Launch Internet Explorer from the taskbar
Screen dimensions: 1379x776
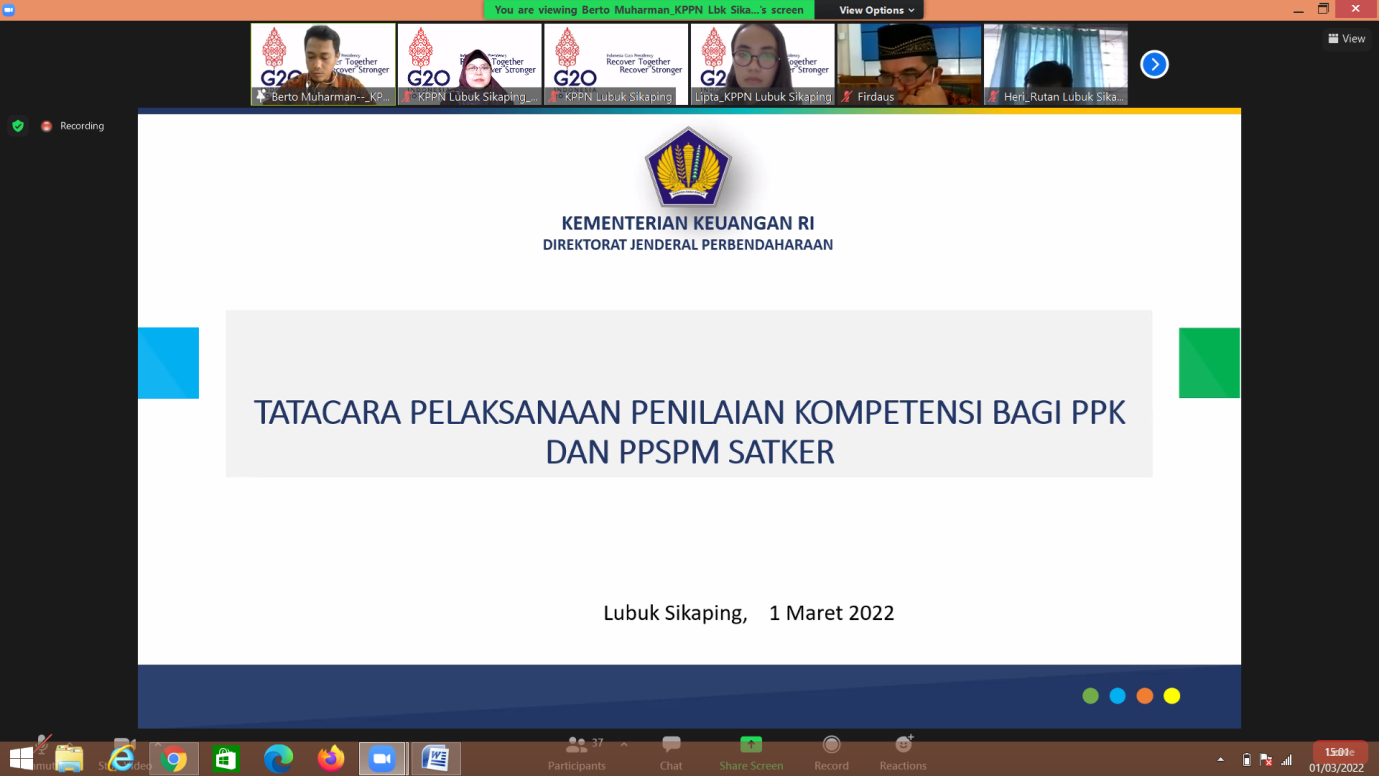[x=122, y=759]
